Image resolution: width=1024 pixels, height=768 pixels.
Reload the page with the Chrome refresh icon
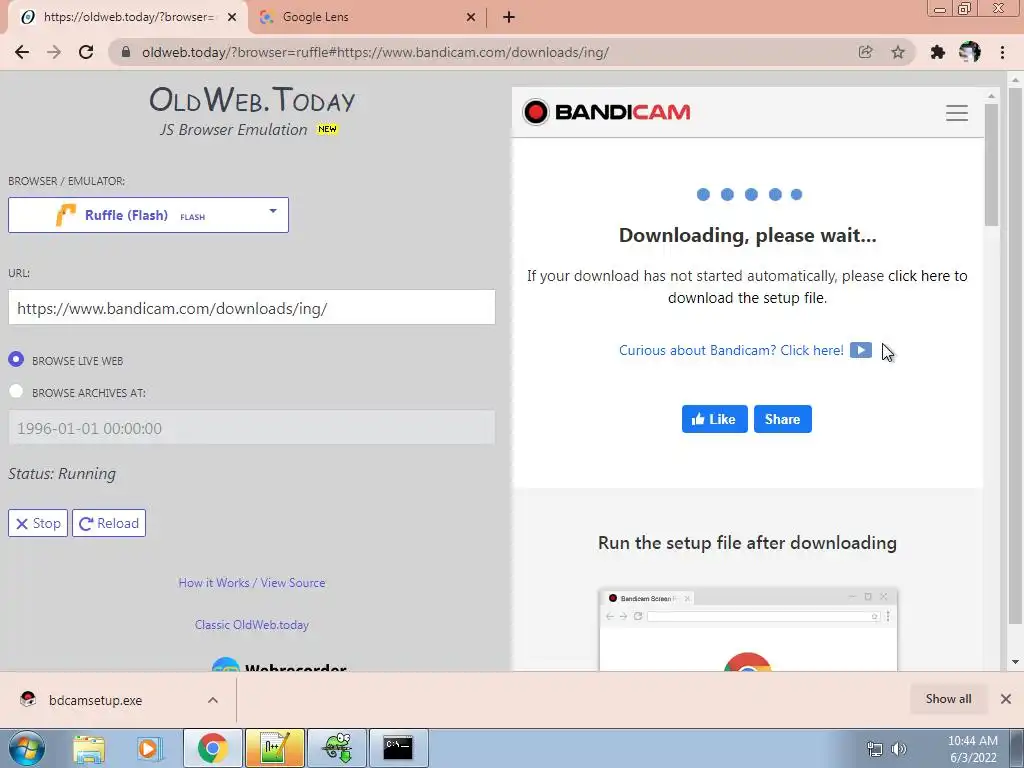click(86, 52)
